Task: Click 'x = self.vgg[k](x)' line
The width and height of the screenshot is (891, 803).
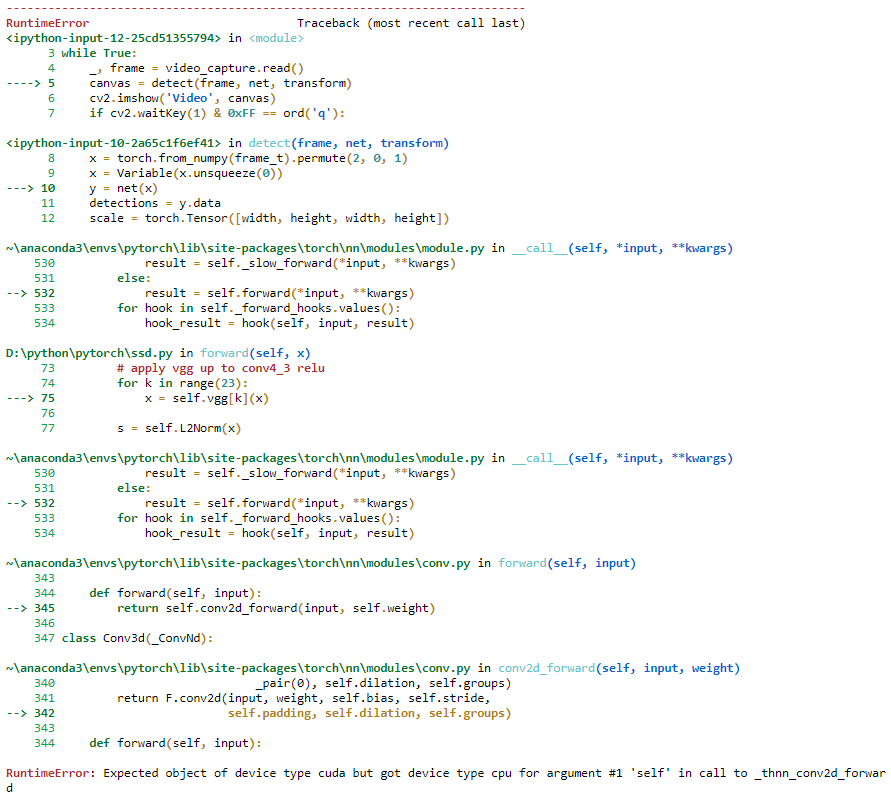Action: click(x=207, y=398)
